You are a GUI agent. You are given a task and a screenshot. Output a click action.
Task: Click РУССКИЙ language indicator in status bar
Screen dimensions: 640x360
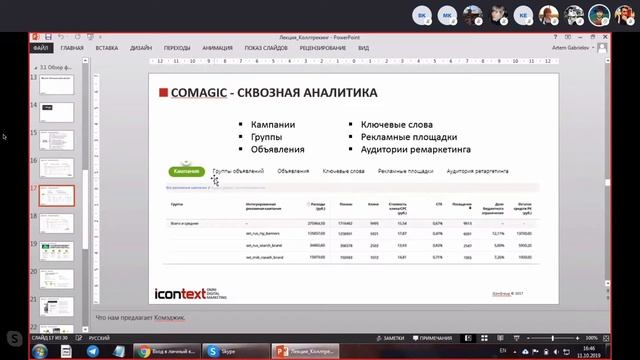(99, 338)
